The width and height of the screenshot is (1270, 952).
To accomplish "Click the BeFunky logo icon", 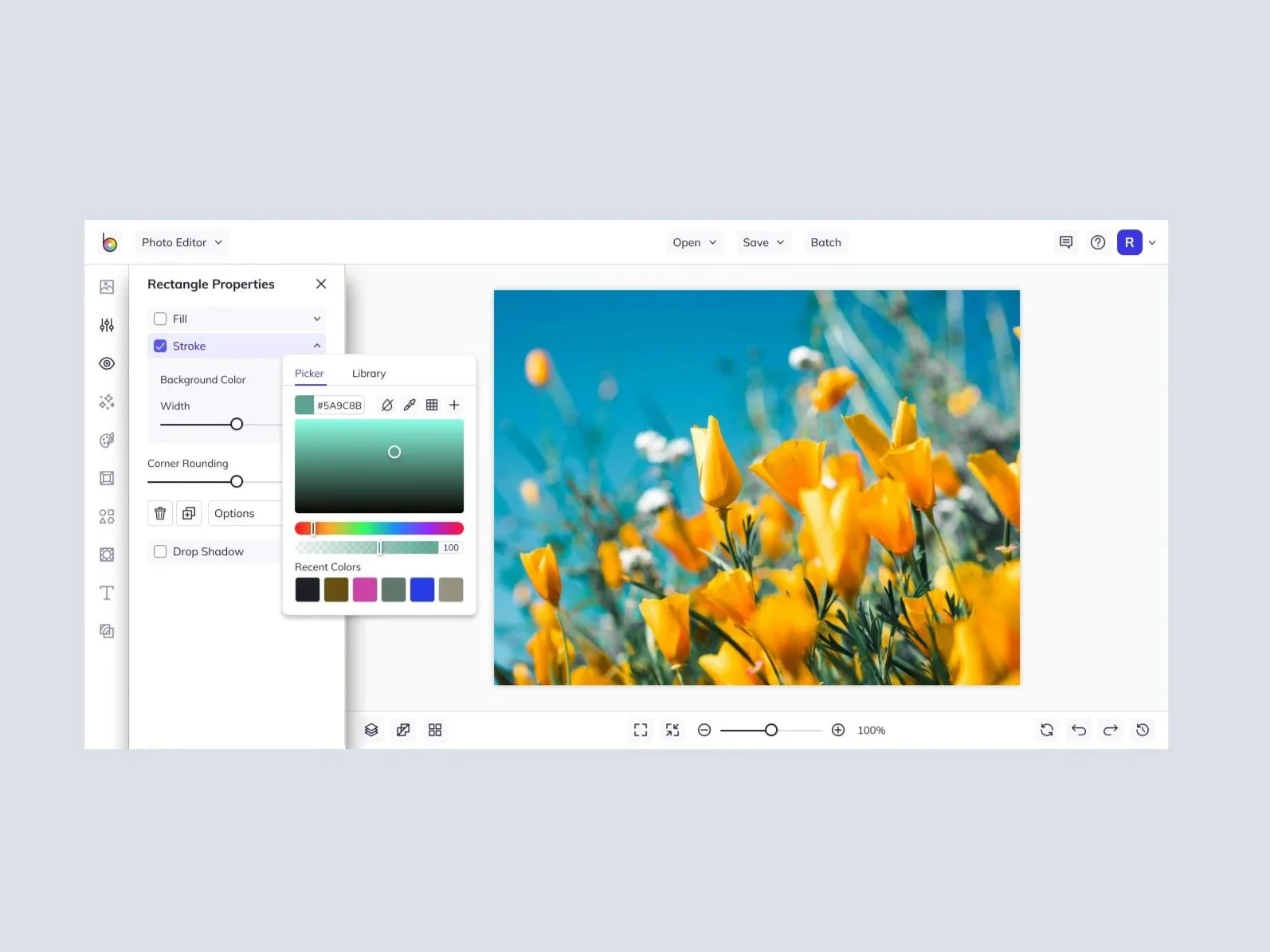I will pos(109,242).
